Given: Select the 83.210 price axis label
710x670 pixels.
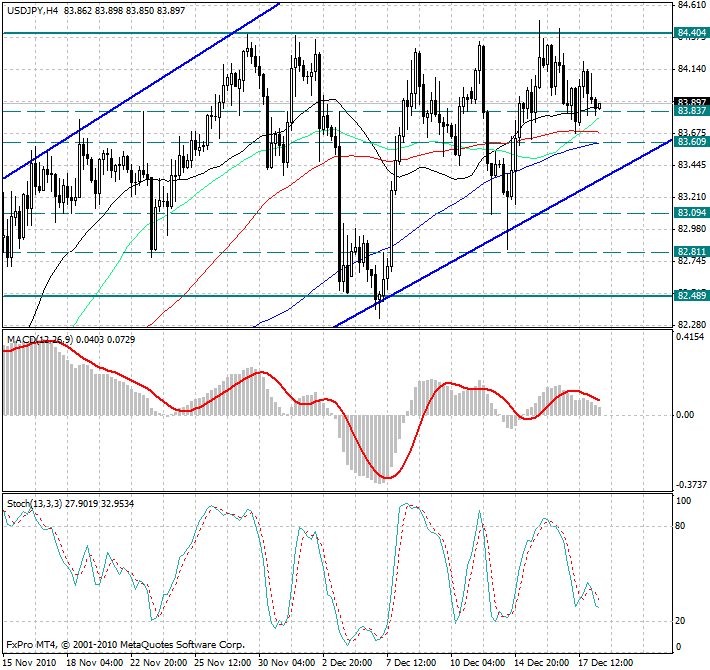Looking at the screenshot, I should coord(691,197).
